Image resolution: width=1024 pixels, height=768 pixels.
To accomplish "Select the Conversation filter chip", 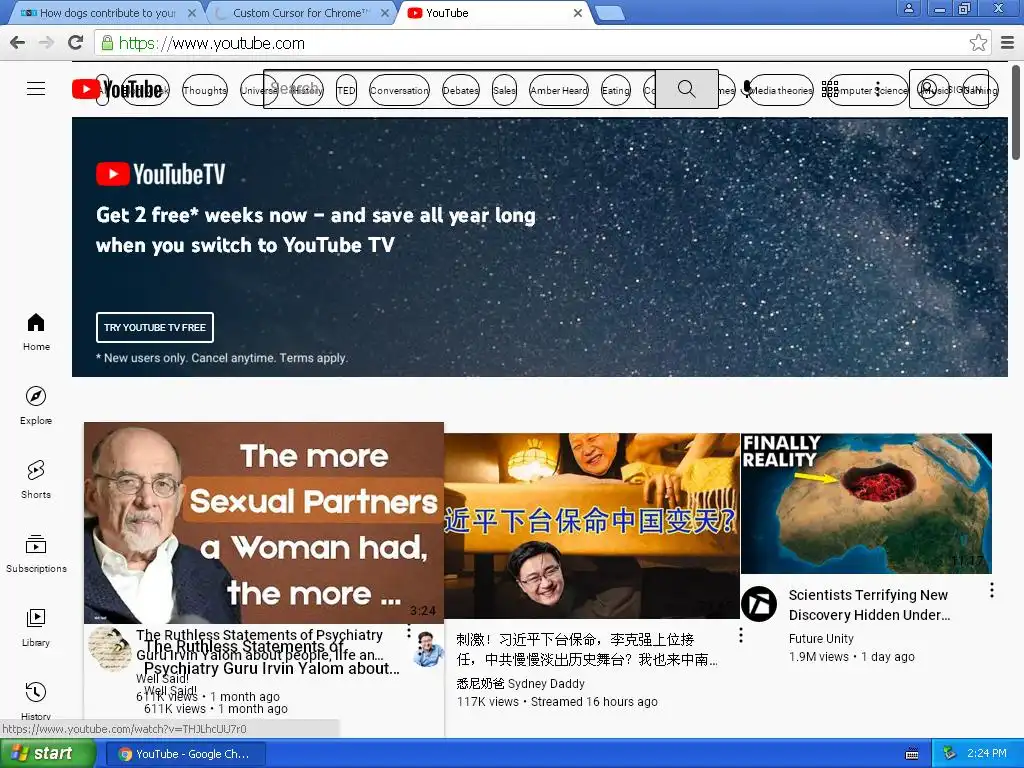I will coord(399,91).
